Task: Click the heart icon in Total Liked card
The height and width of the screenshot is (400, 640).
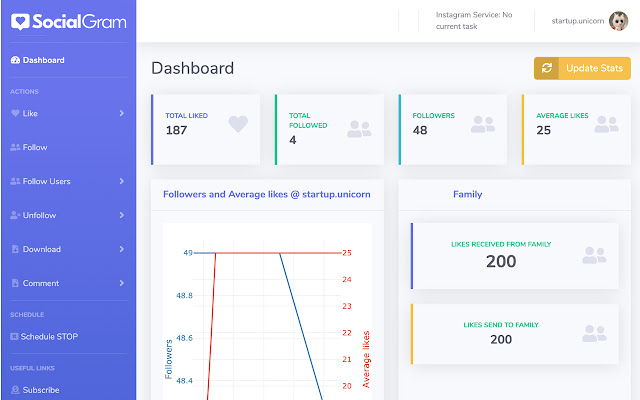Action: (238, 124)
